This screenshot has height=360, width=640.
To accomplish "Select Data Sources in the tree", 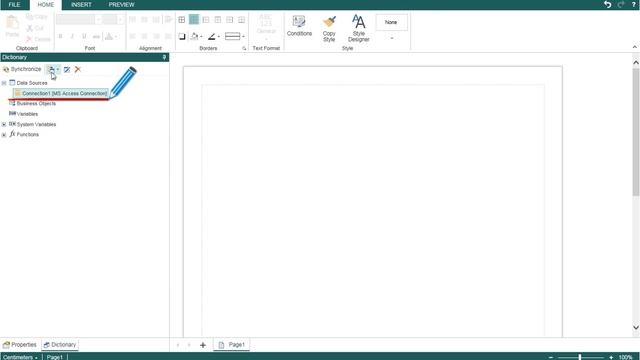I will tap(32, 83).
